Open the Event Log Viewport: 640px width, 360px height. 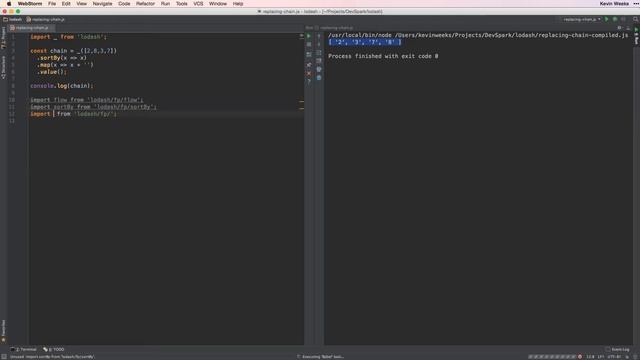click(618, 349)
